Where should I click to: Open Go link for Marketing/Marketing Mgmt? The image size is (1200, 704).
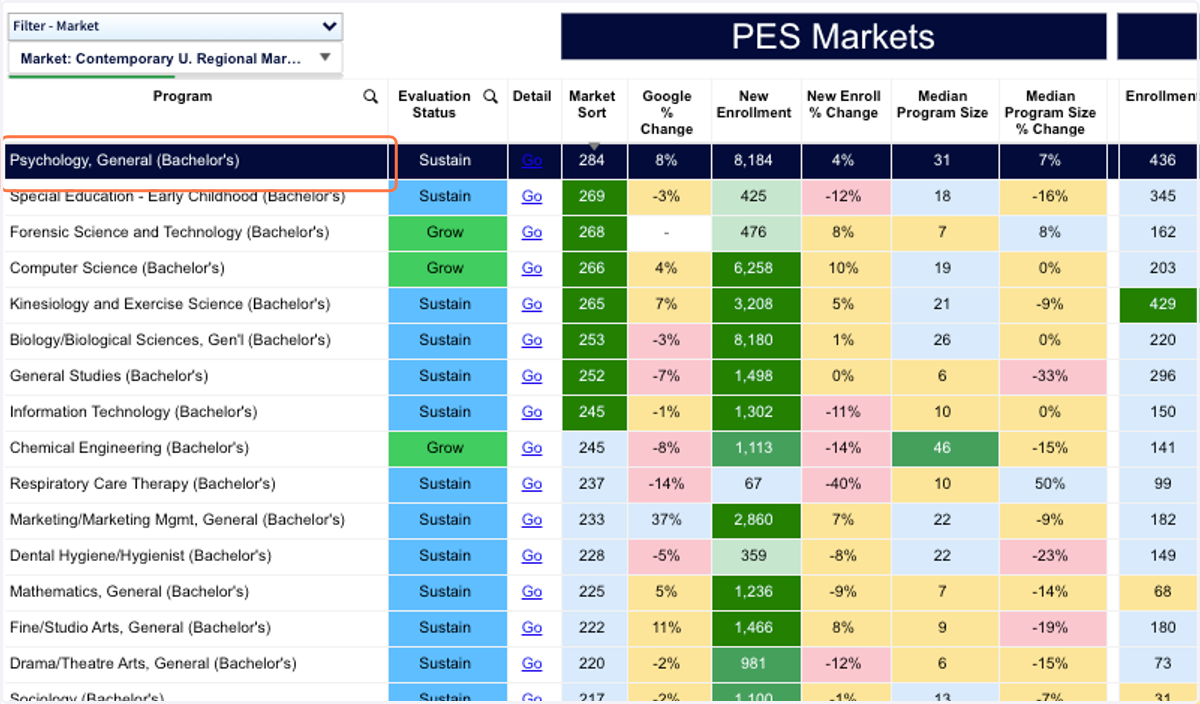click(532, 520)
